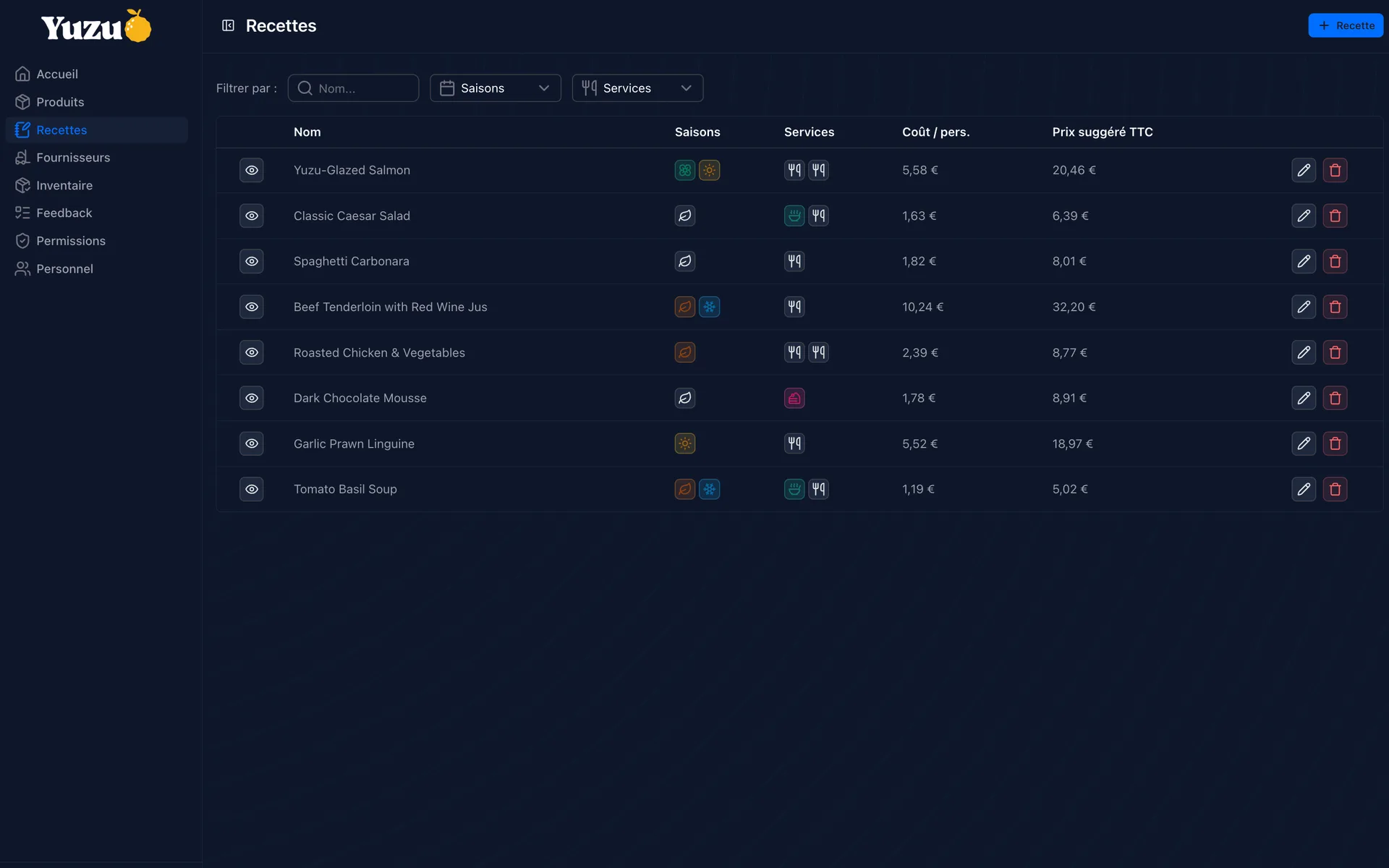This screenshot has height=868, width=1389.
Task: Select Recettes in the sidebar
Action: coord(96,130)
